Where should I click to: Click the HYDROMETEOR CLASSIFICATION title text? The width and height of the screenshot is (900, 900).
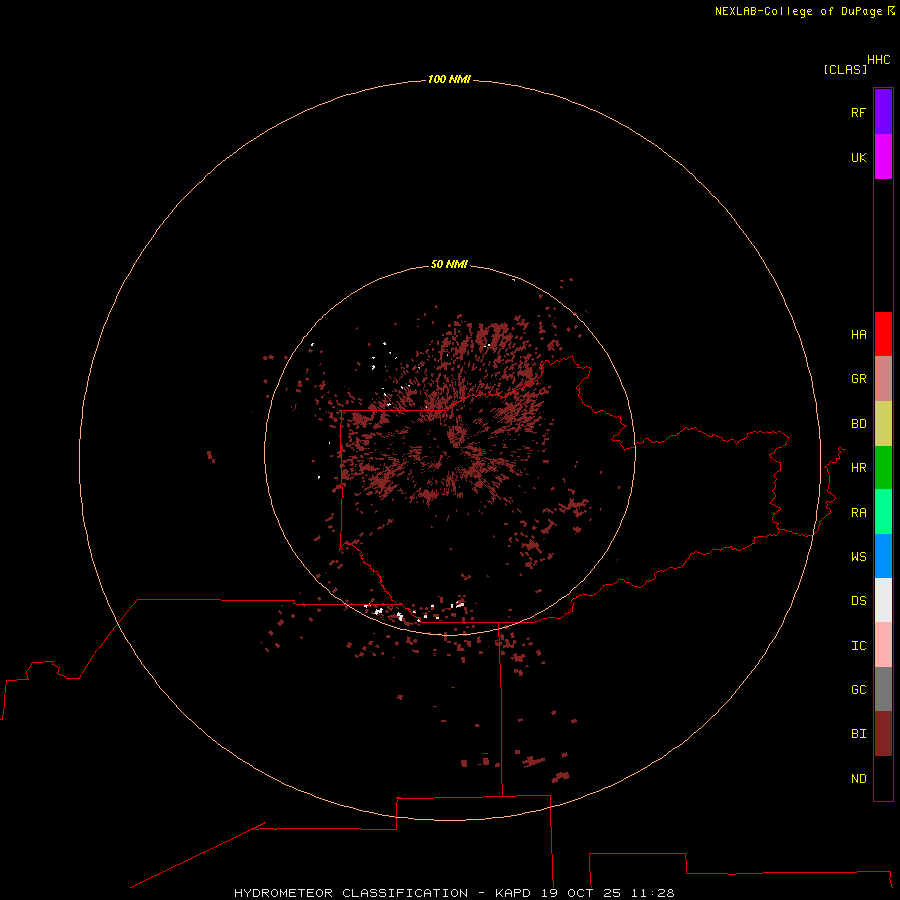click(351, 893)
